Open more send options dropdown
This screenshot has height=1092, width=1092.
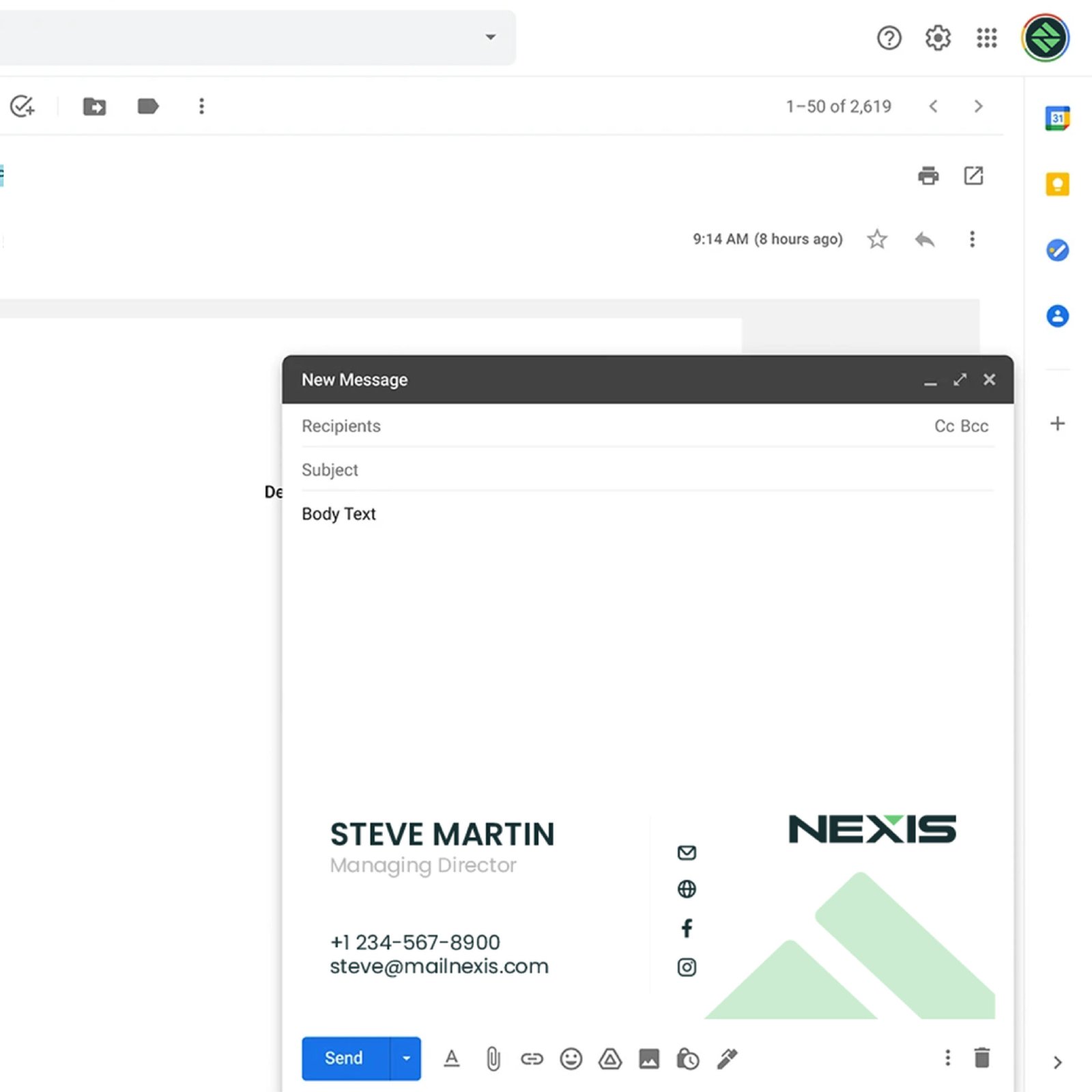point(406,1058)
